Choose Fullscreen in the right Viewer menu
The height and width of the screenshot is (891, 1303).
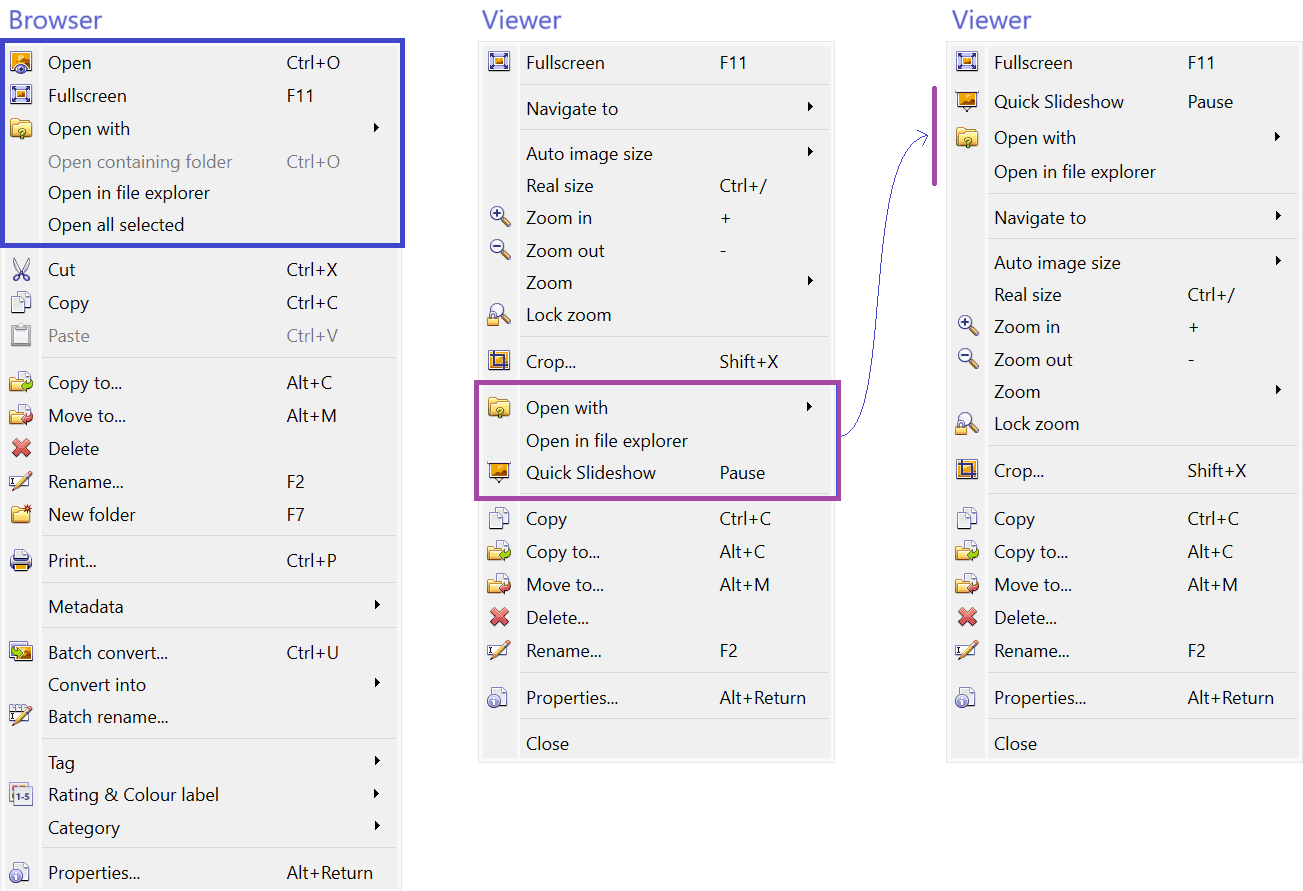(1033, 63)
